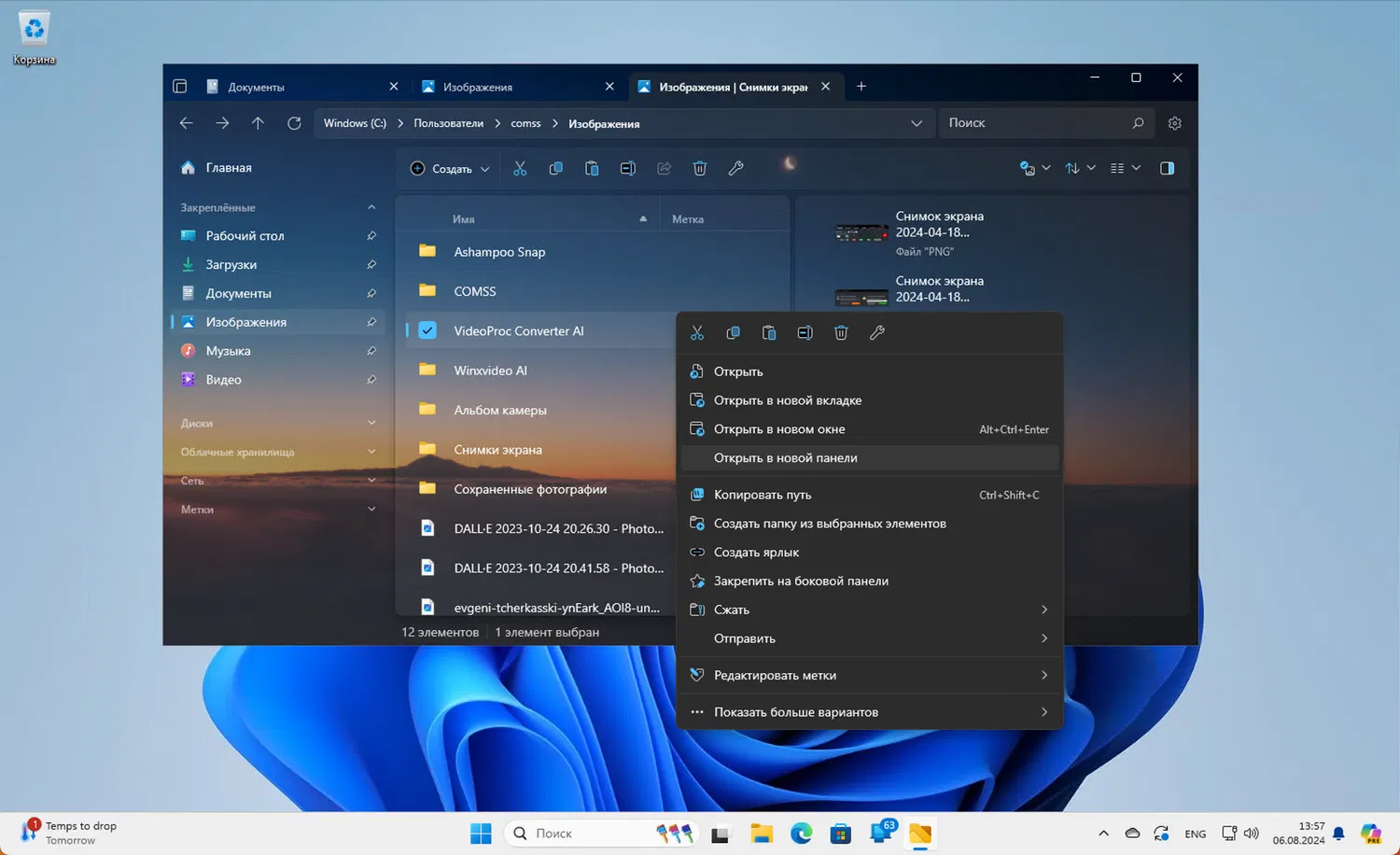
Task: Click the refresh icon beside the address bar
Action: click(294, 123)
